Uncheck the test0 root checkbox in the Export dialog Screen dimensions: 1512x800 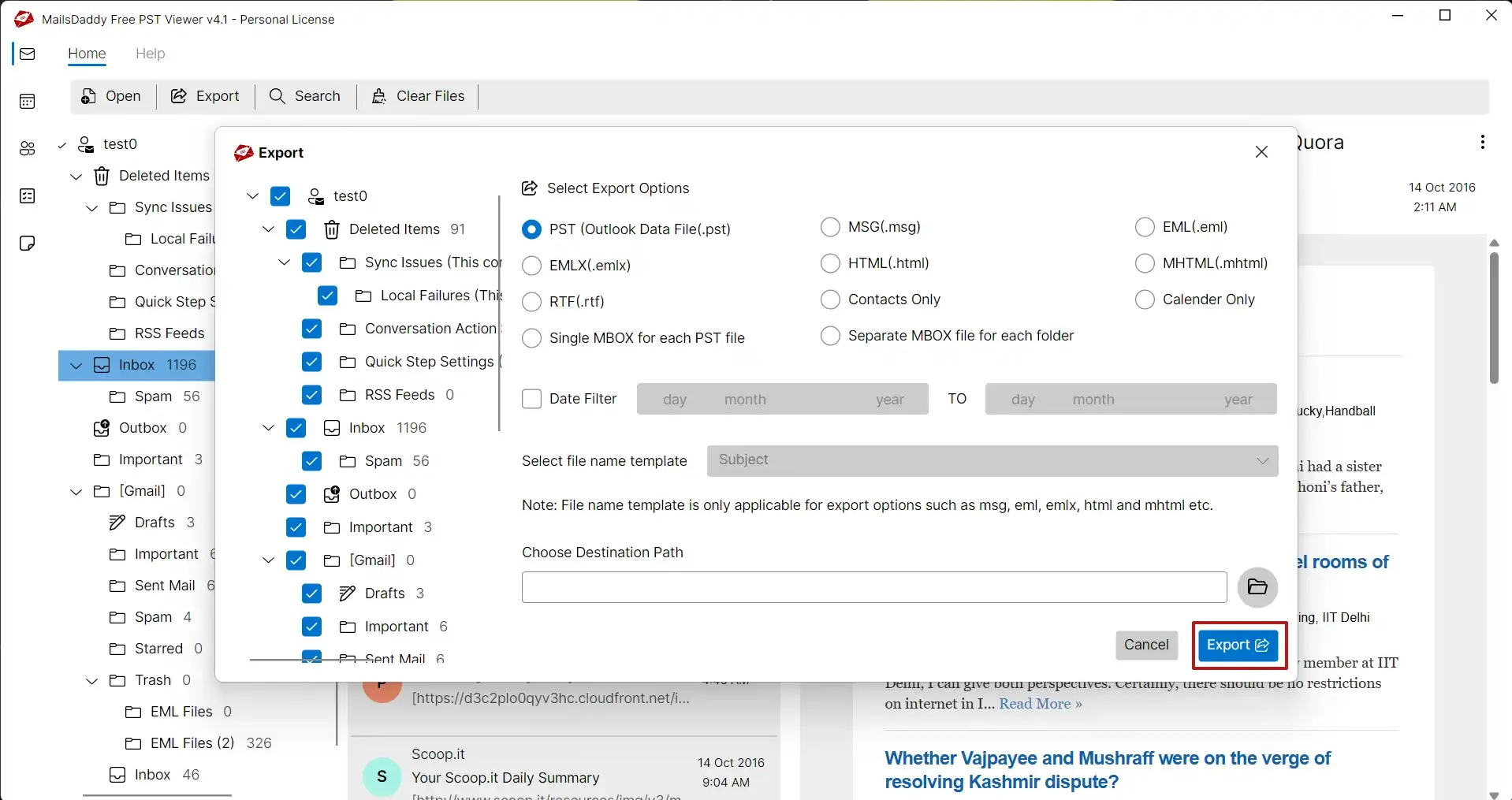pyautogui.click(x=280, y=196)
